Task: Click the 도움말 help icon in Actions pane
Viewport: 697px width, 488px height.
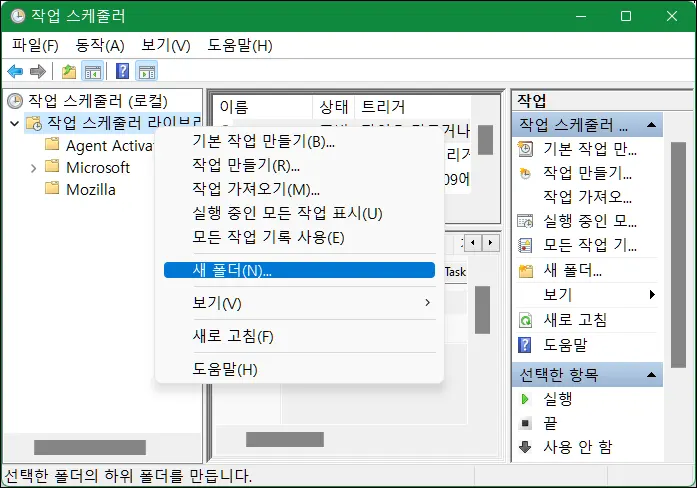Action: (x=525, y=344)
